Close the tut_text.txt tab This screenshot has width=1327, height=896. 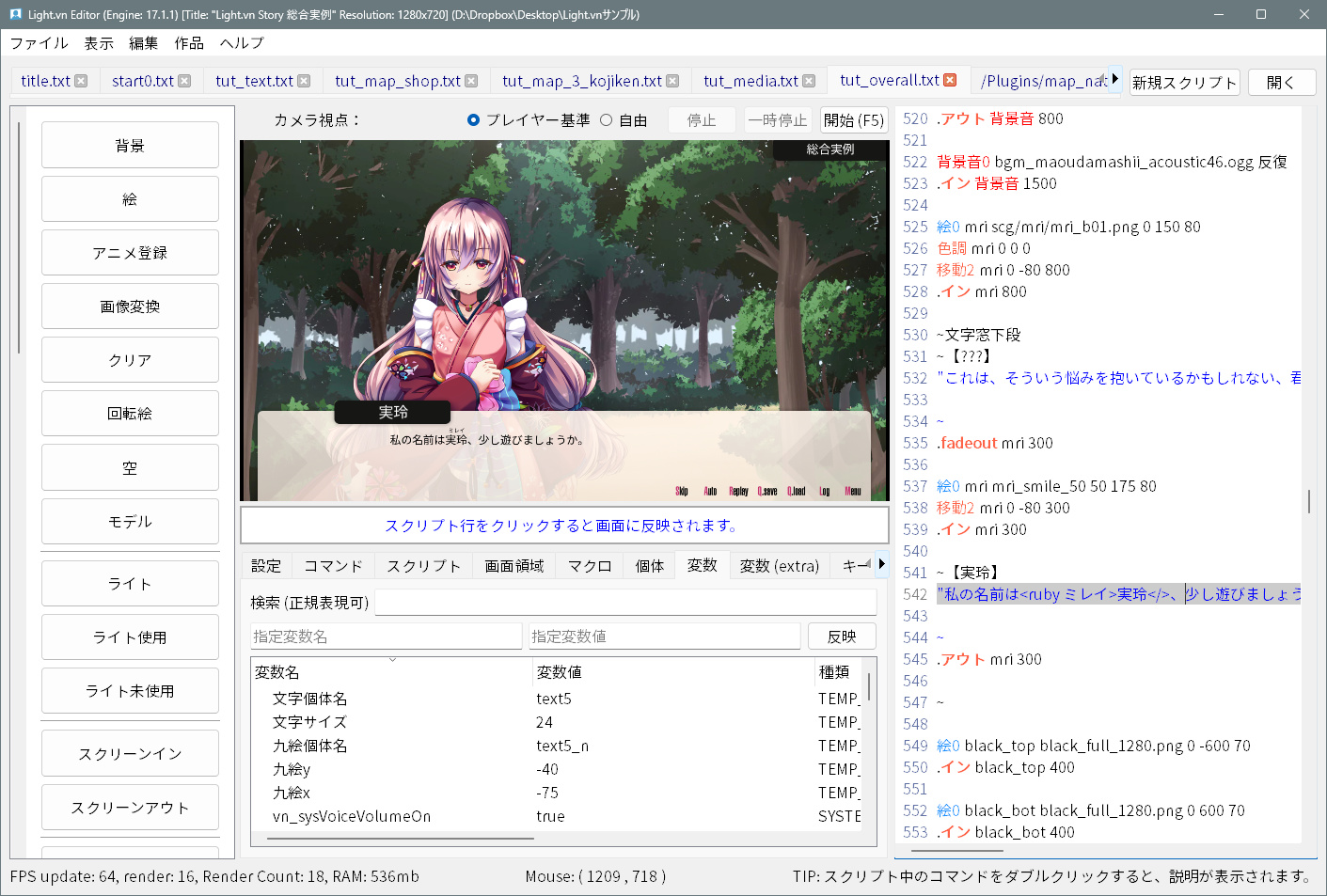[x=304, y=81]
